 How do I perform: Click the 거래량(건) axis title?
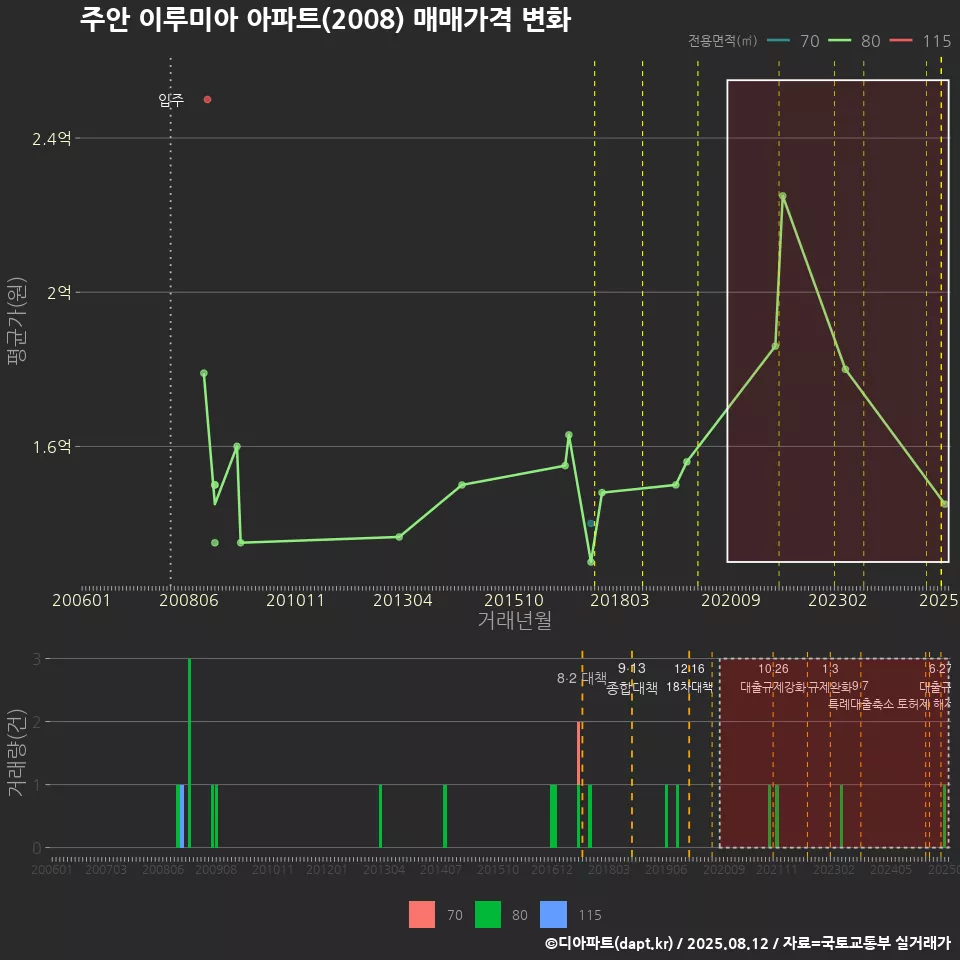click(x=16, y=753)
